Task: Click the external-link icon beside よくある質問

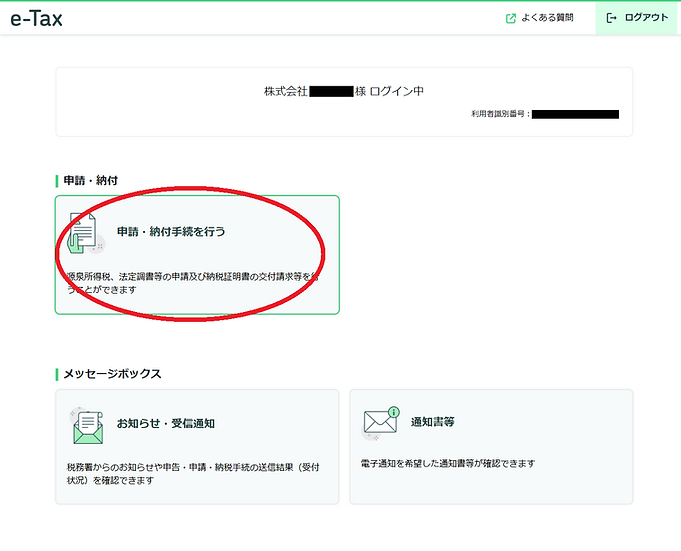Action: [511, 18]
